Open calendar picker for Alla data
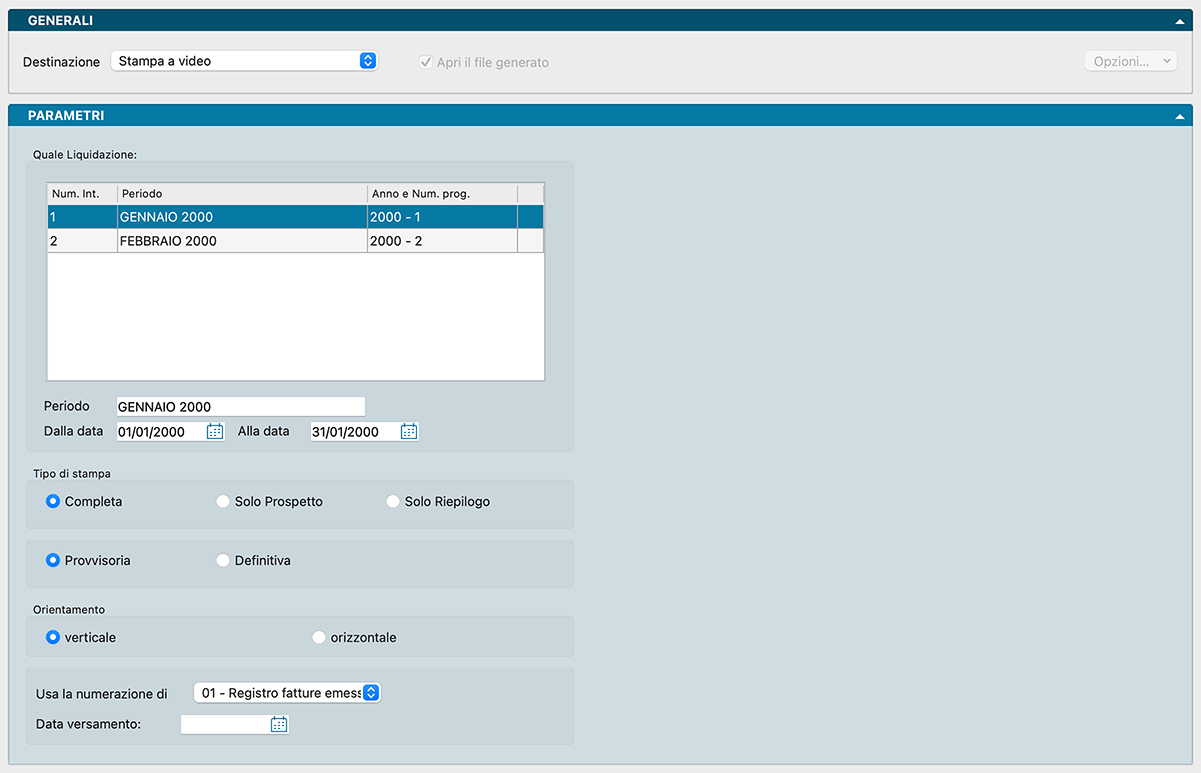This screenshot has height=773, width=1201. [408, 432]
